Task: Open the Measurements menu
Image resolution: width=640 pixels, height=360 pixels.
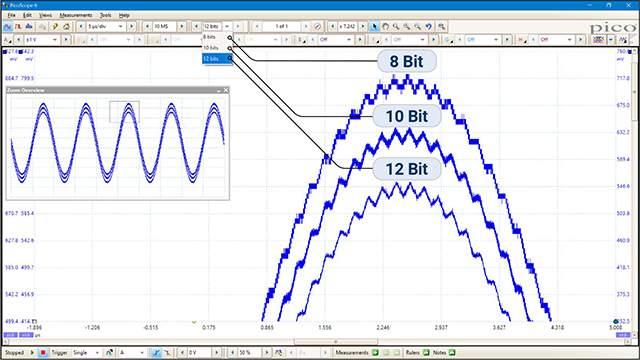Action: 76,15
